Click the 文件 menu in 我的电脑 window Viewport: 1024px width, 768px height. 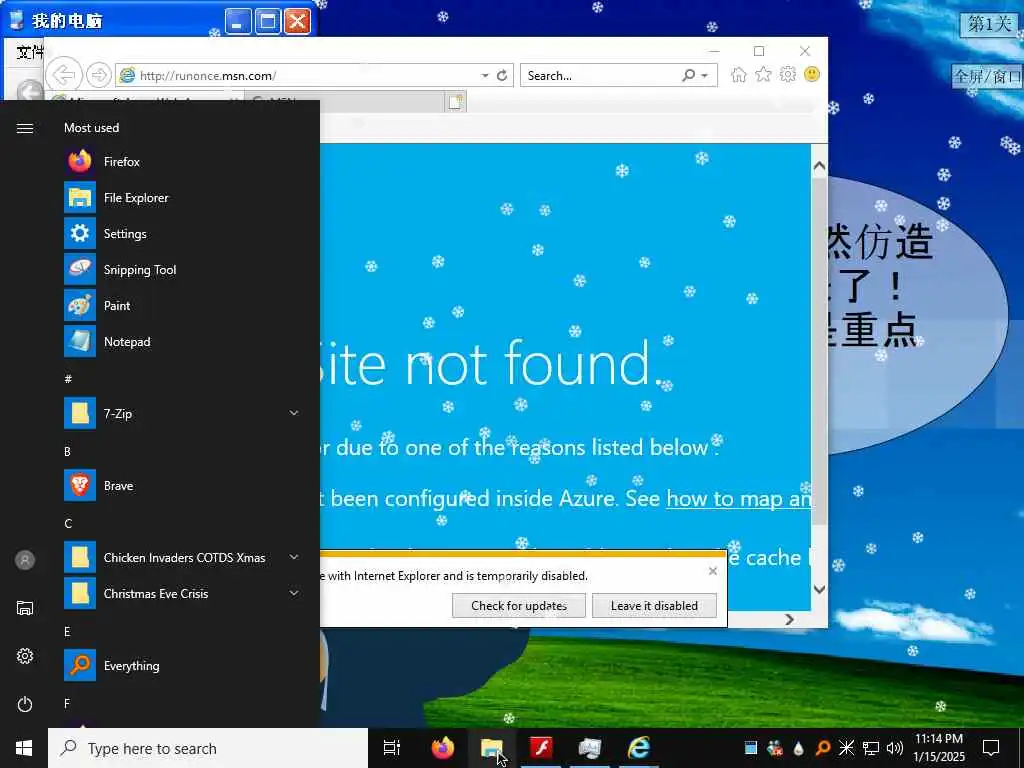coord(29,52)
